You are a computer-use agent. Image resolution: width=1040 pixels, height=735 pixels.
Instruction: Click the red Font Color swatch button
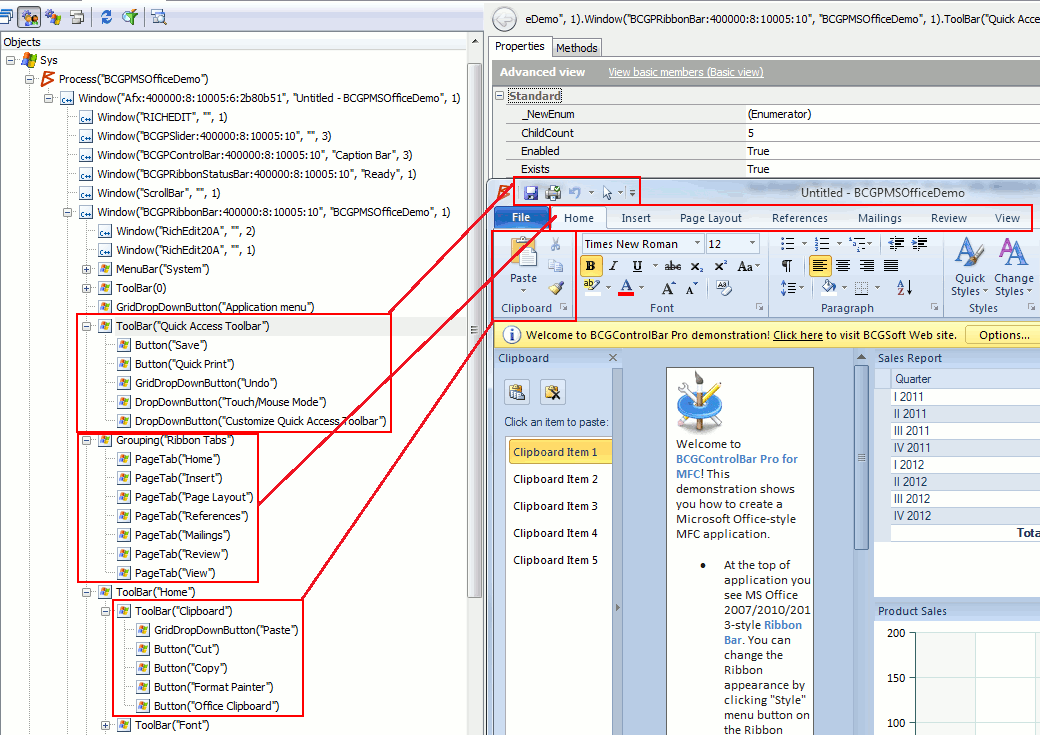pos(625,288)
